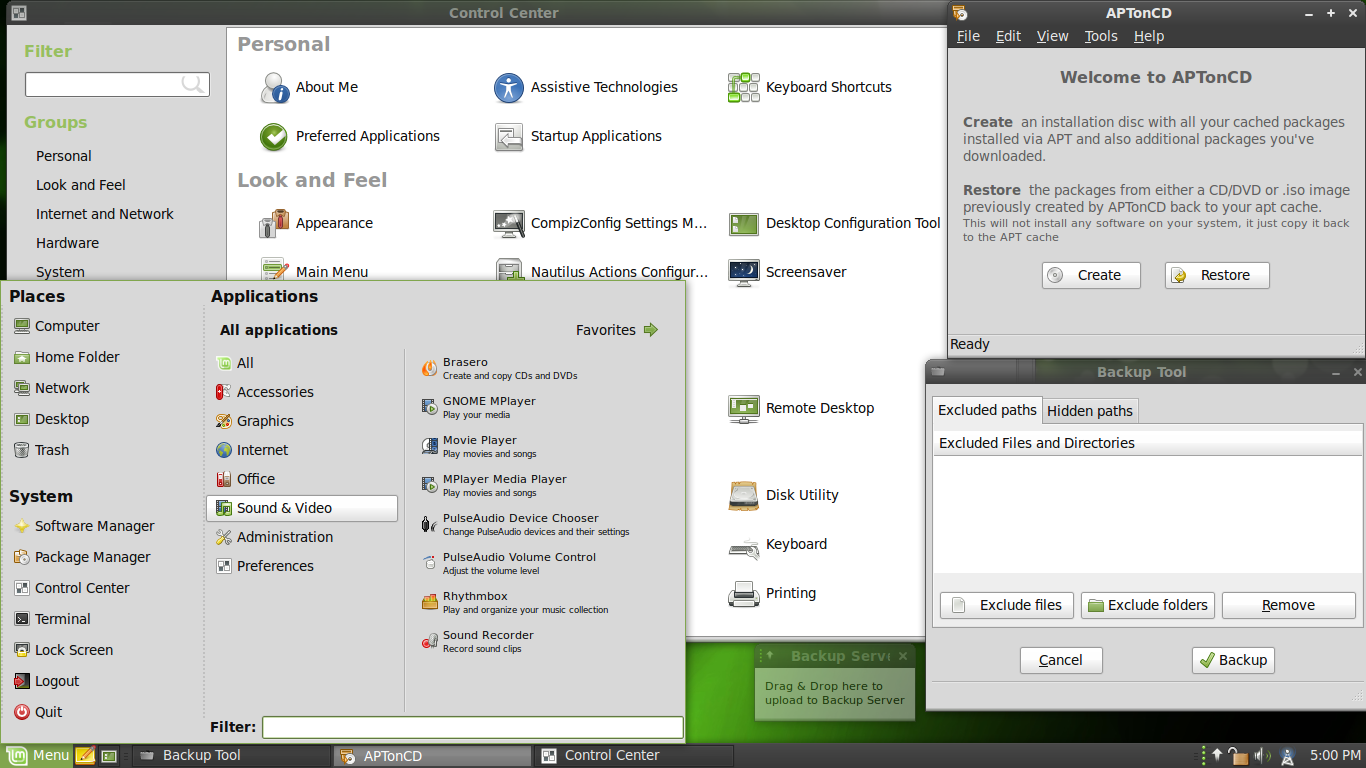1366x768 pixels.
Task: Launch Movie Player entry
Action: click(x=479, y=446)
